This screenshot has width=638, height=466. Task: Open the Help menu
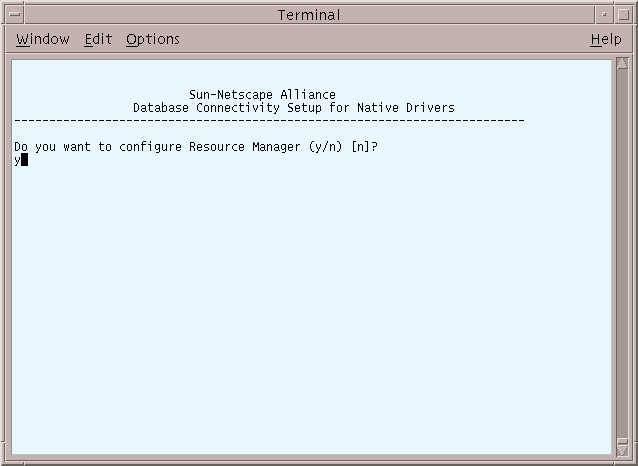(x=606, y=39)
